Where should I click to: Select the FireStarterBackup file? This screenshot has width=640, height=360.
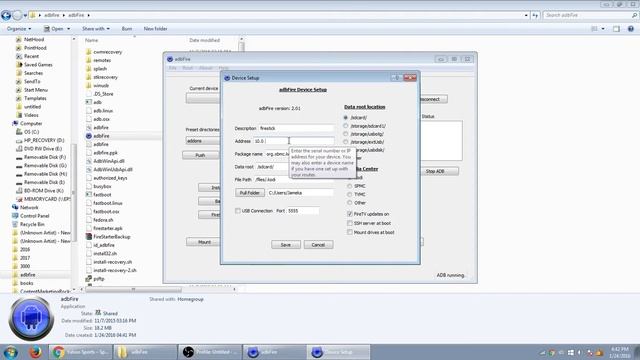point(111,237)
